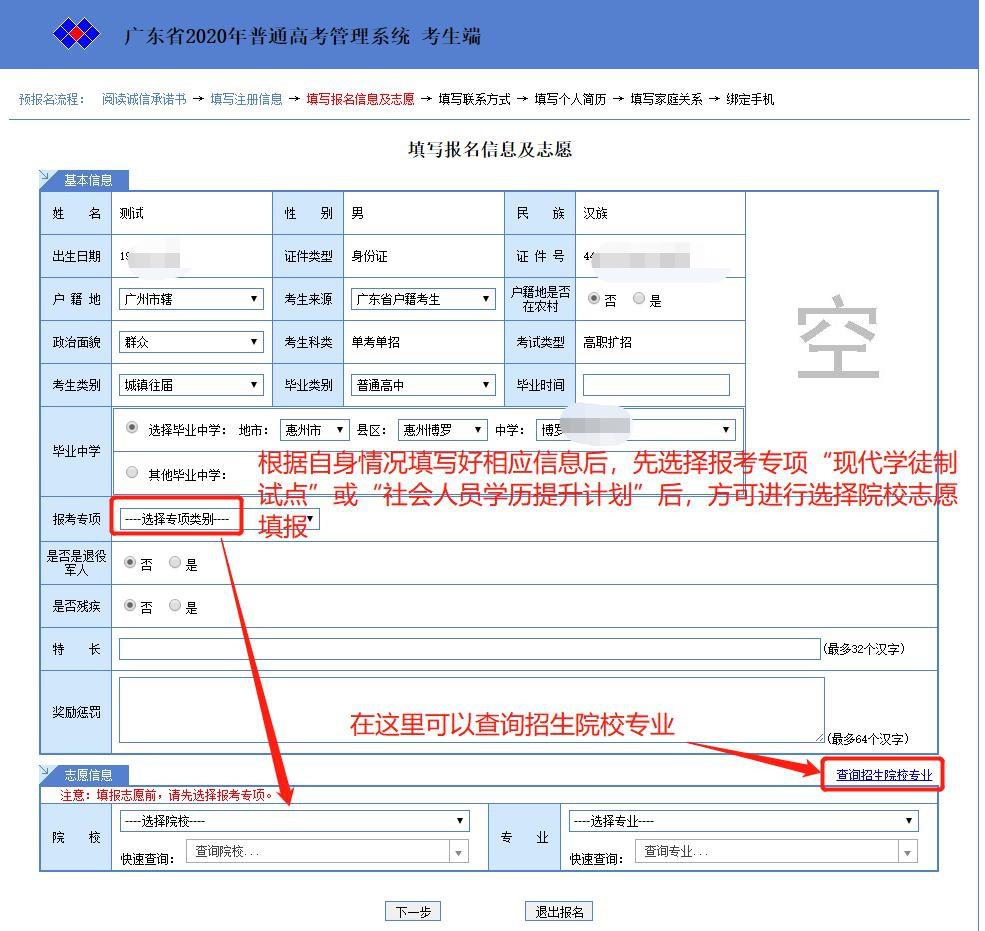Click the 退出报名 button
The width and height of the screenshot is (985, 931).
pos(559,911)
